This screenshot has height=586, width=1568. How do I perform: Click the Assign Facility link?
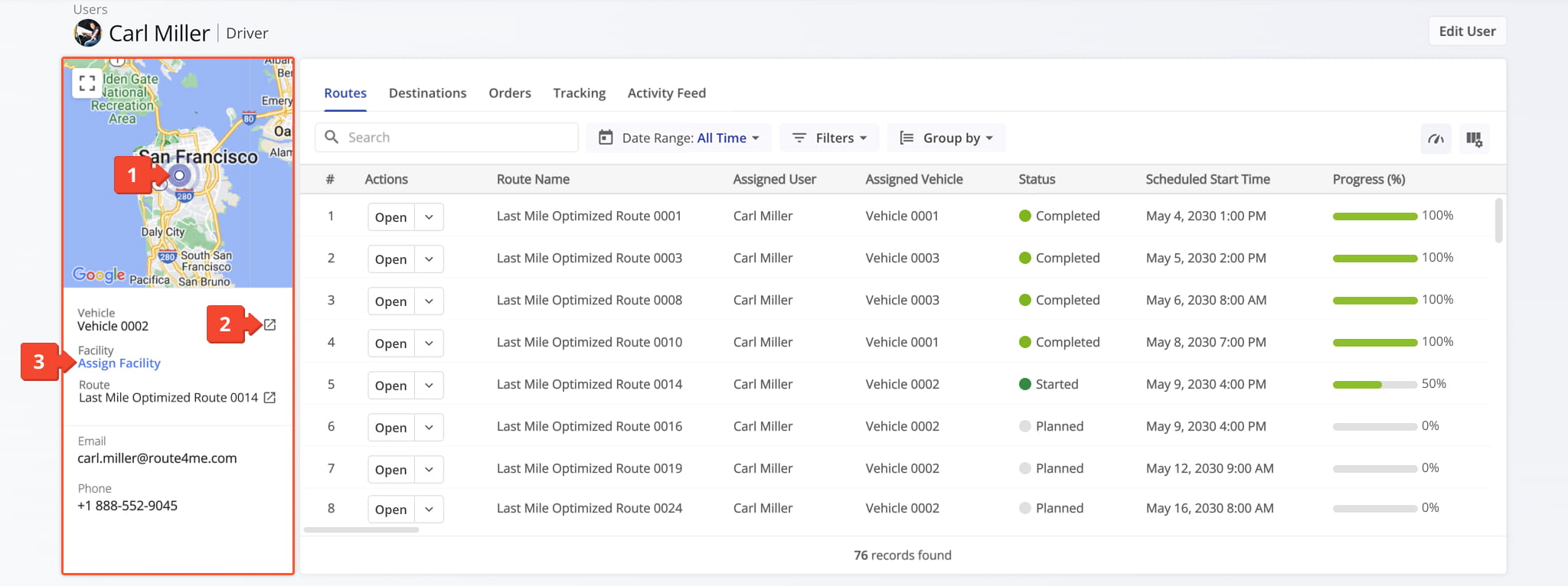click(x=119, y=363)
